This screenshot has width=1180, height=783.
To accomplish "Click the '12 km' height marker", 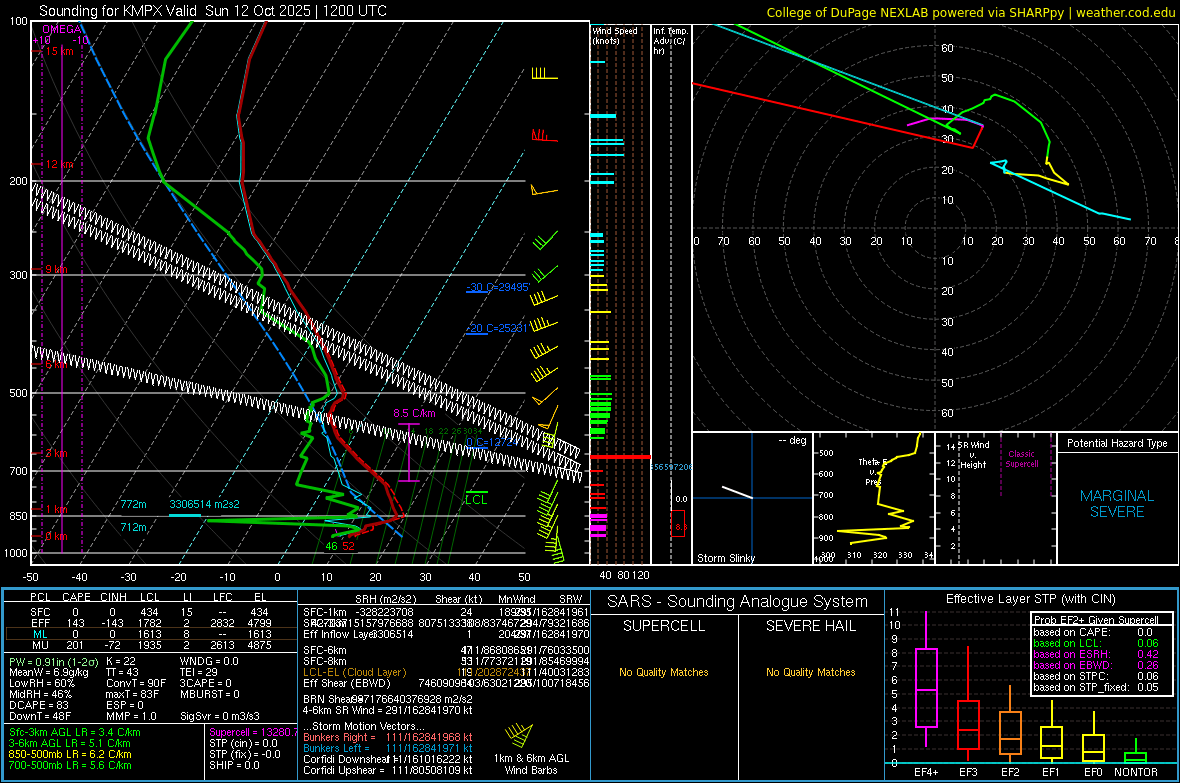I will pyautogui.click(x=59, y=164).
